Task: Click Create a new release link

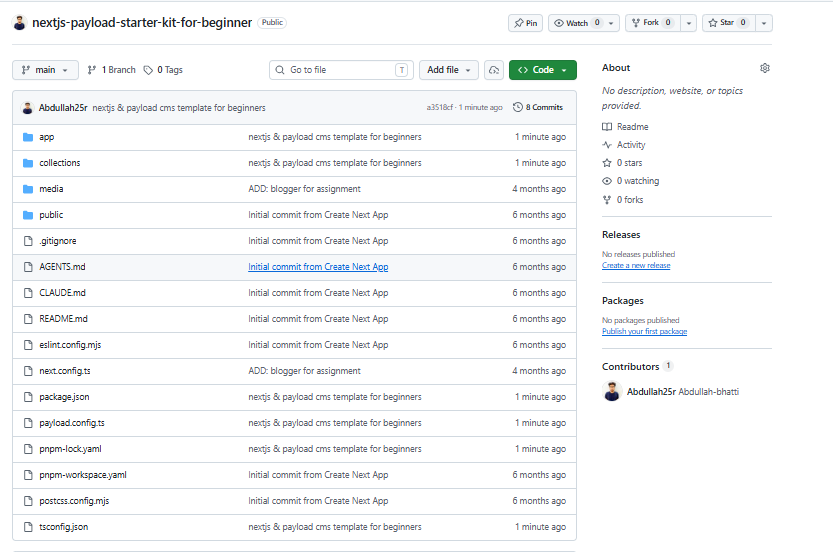Action: coord(636,266)
